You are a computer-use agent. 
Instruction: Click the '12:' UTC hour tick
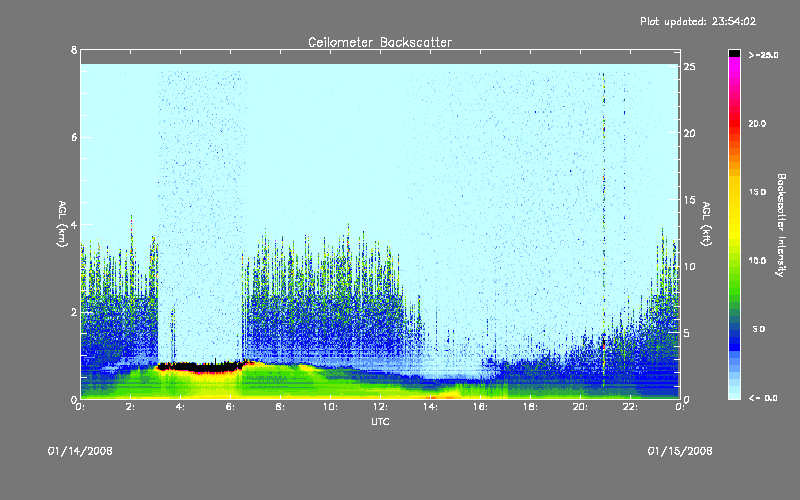380,407
